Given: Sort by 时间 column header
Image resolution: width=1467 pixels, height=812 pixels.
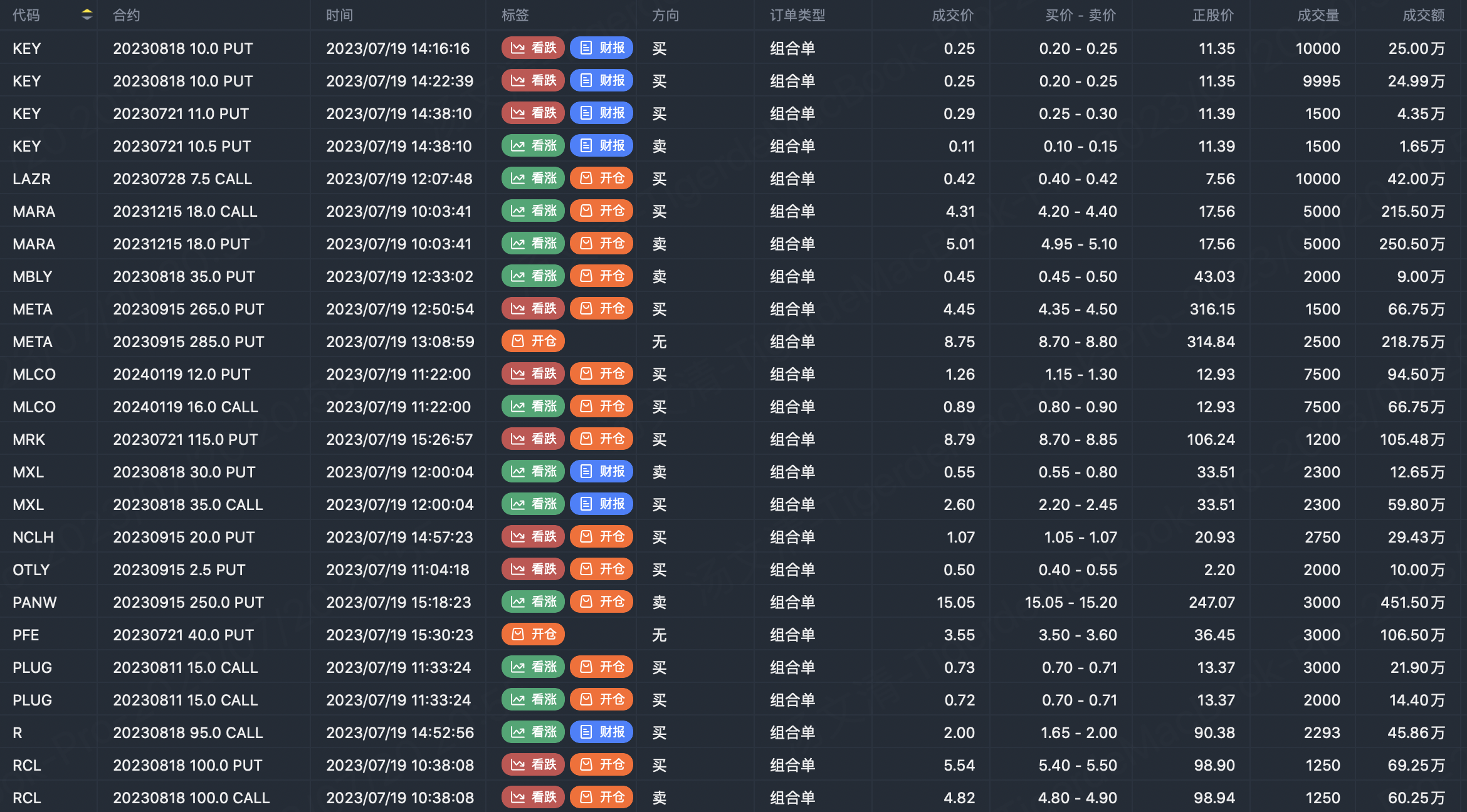Looking at the screenshot, I should pos(339,15).
